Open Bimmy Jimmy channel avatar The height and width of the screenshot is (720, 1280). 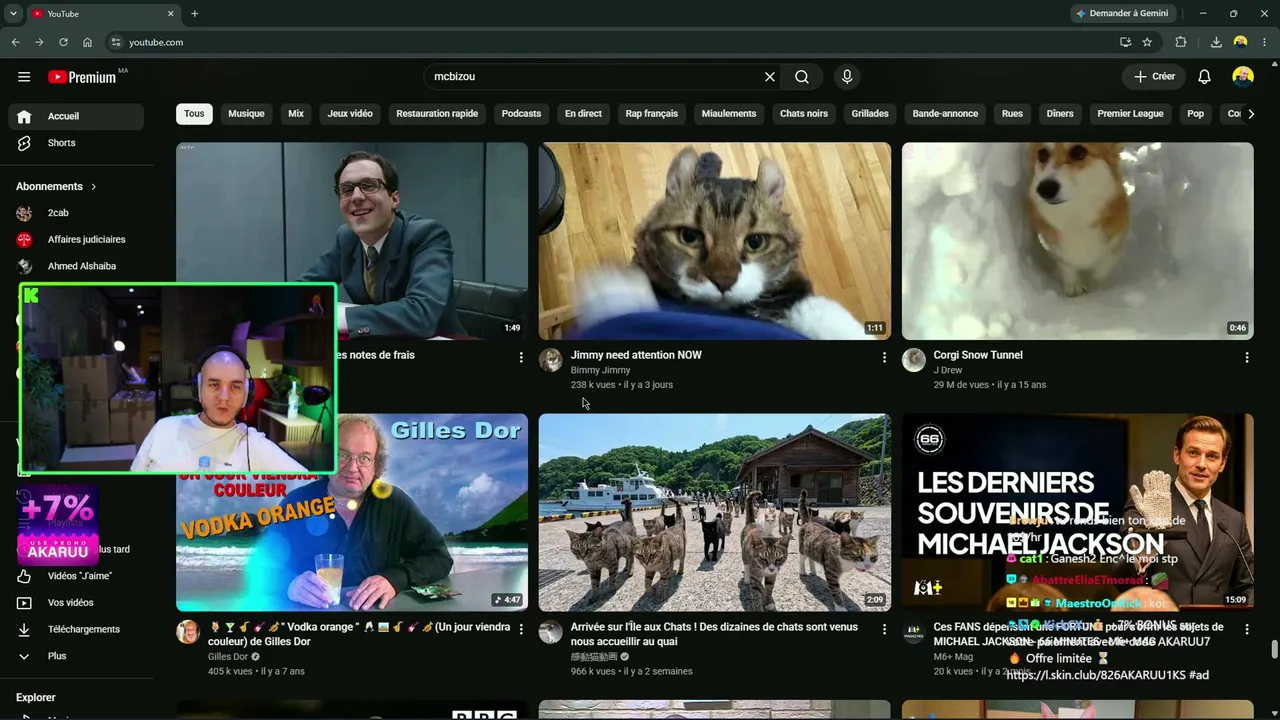(551, 360)
